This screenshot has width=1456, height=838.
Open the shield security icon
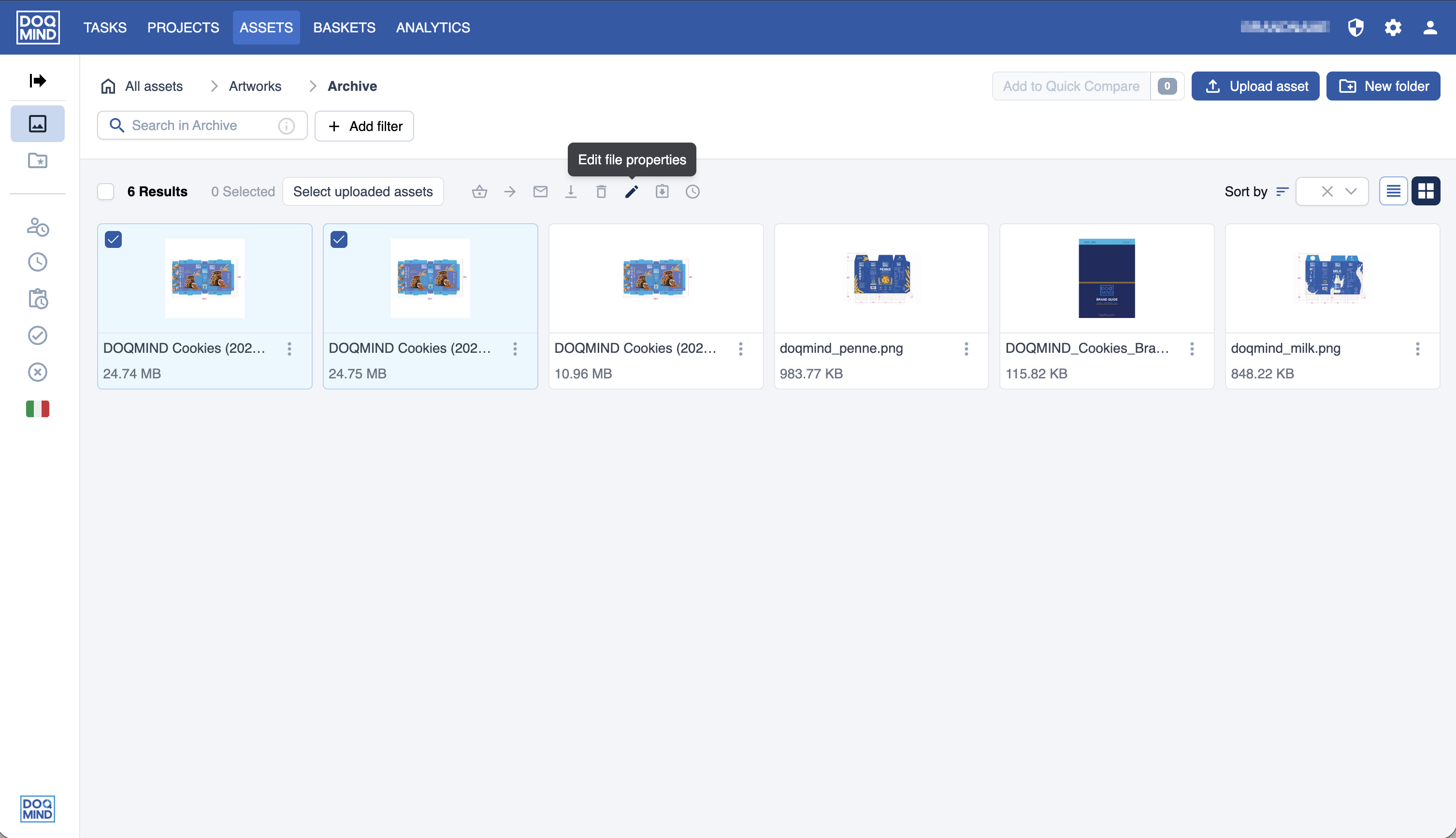[1356, 27]
